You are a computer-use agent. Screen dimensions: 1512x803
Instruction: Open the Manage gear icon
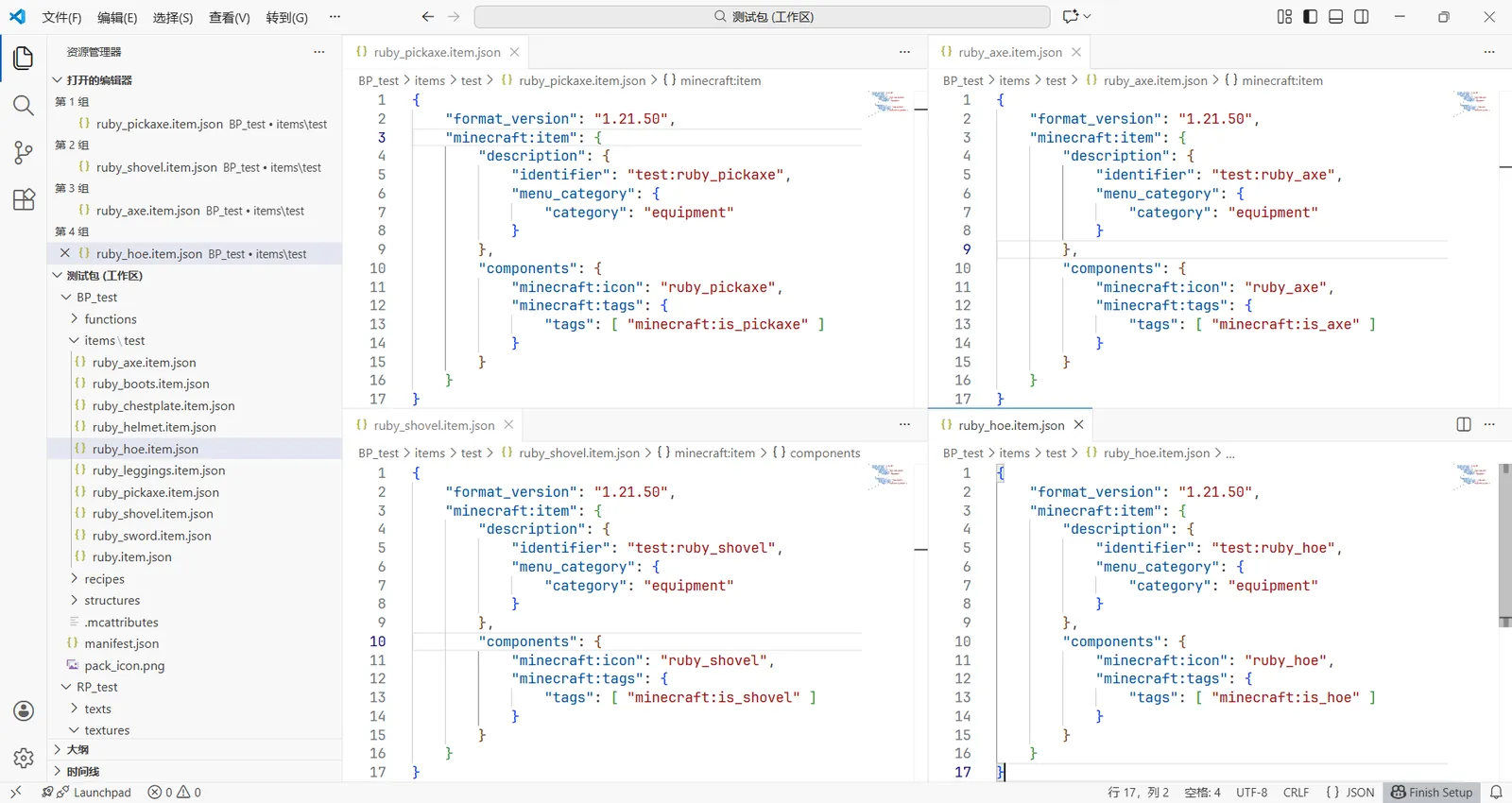(x=24, y=758)
